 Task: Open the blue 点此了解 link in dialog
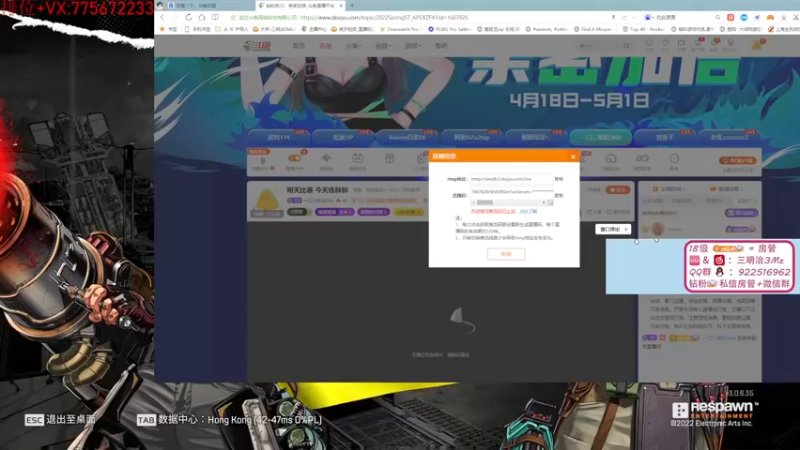(528, 211)
